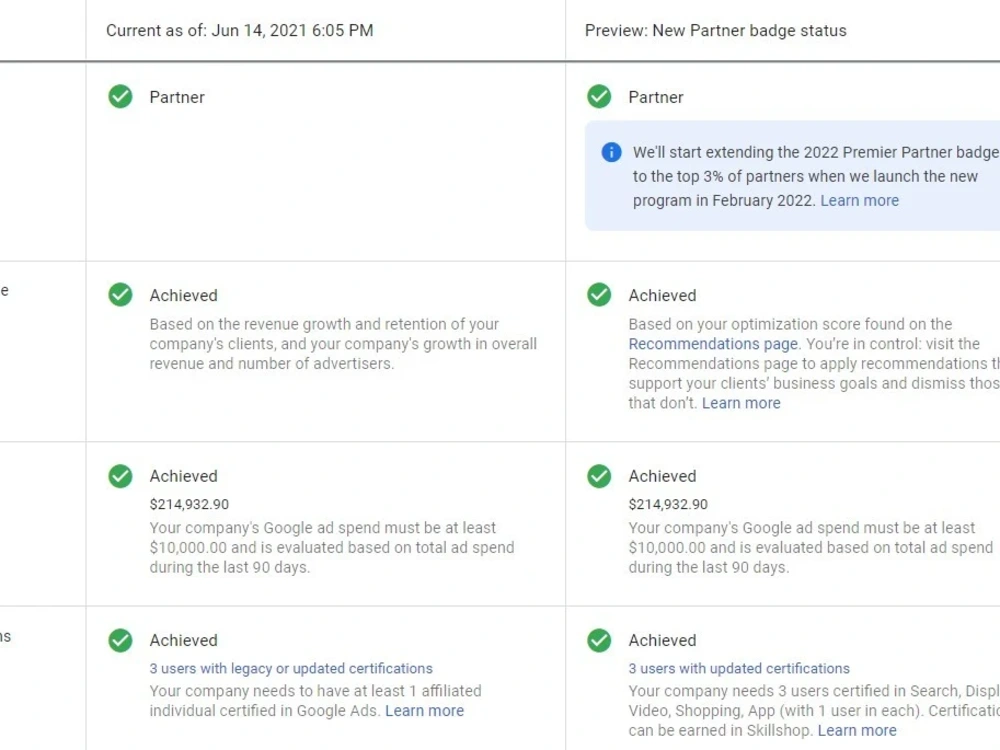Open Learn more link in Premier Partner badge notice

tap(859, 200)
